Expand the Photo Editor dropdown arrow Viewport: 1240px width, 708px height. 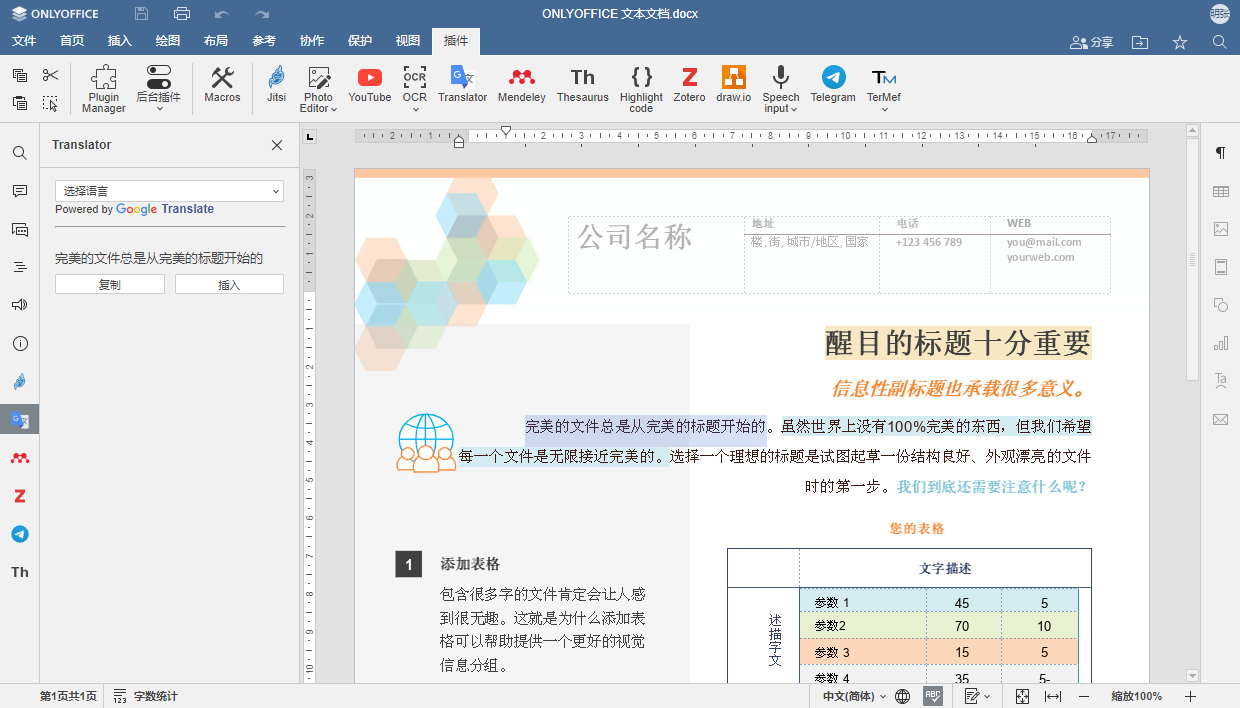333,107
